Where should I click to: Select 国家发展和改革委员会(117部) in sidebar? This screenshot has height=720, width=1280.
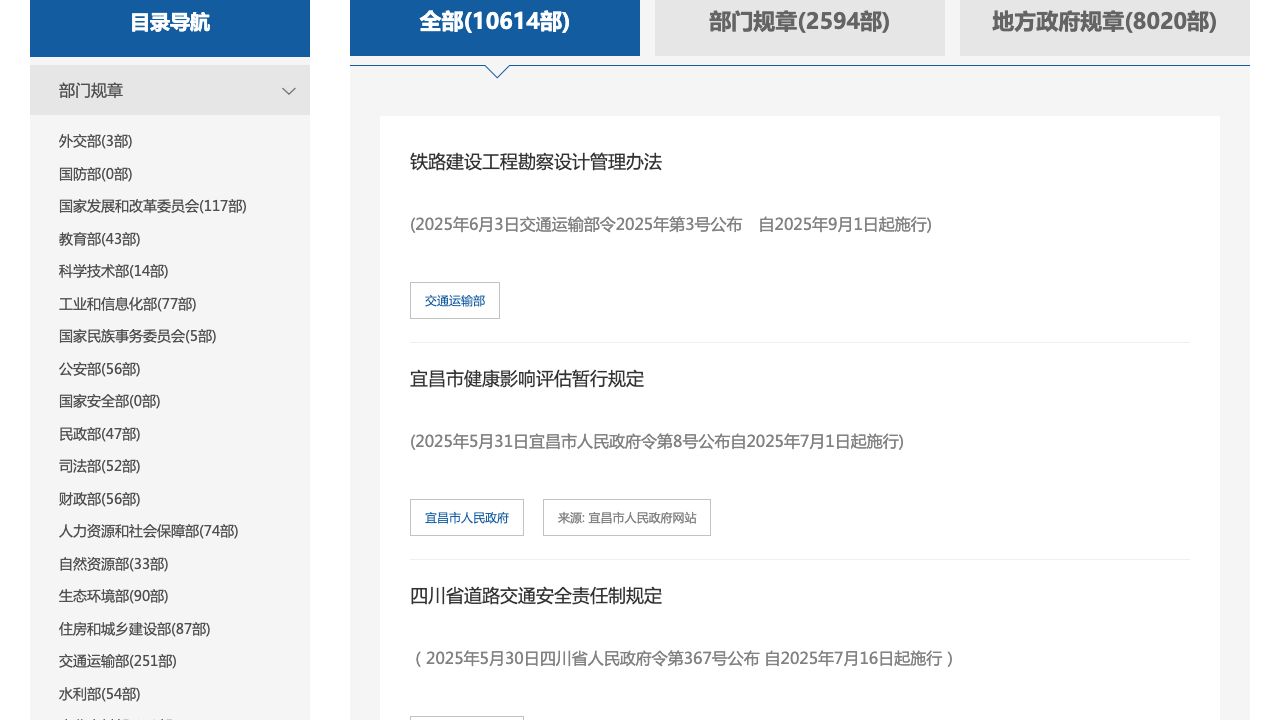[152, 206]
